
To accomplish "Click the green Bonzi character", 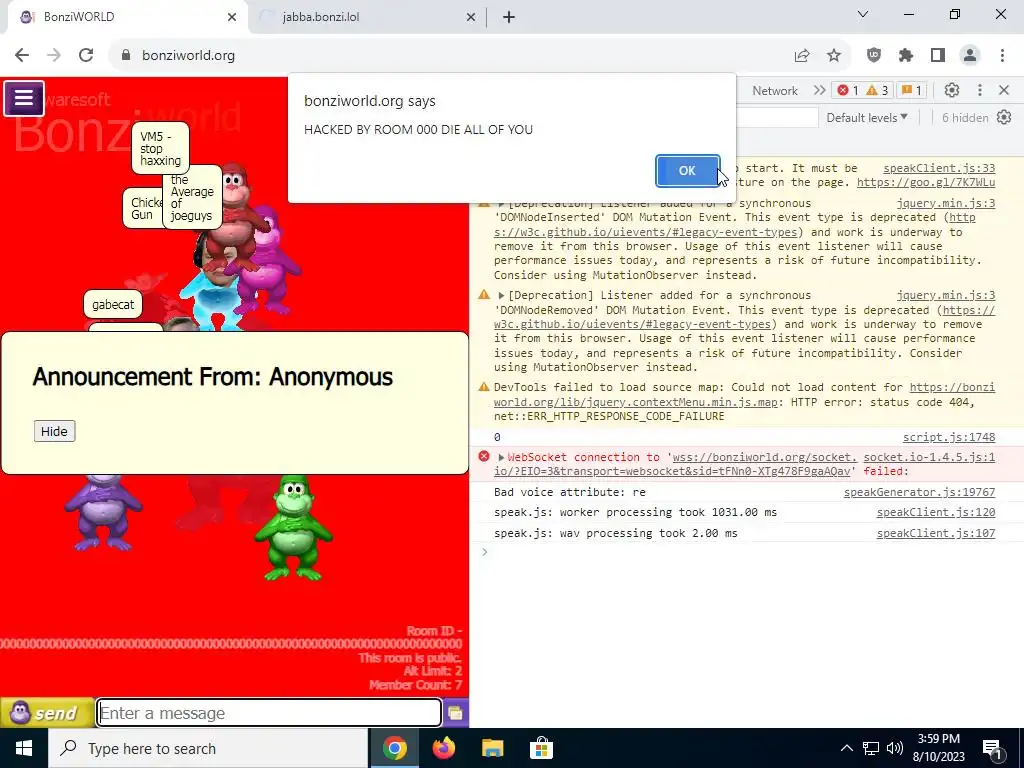I will point(294,528).
